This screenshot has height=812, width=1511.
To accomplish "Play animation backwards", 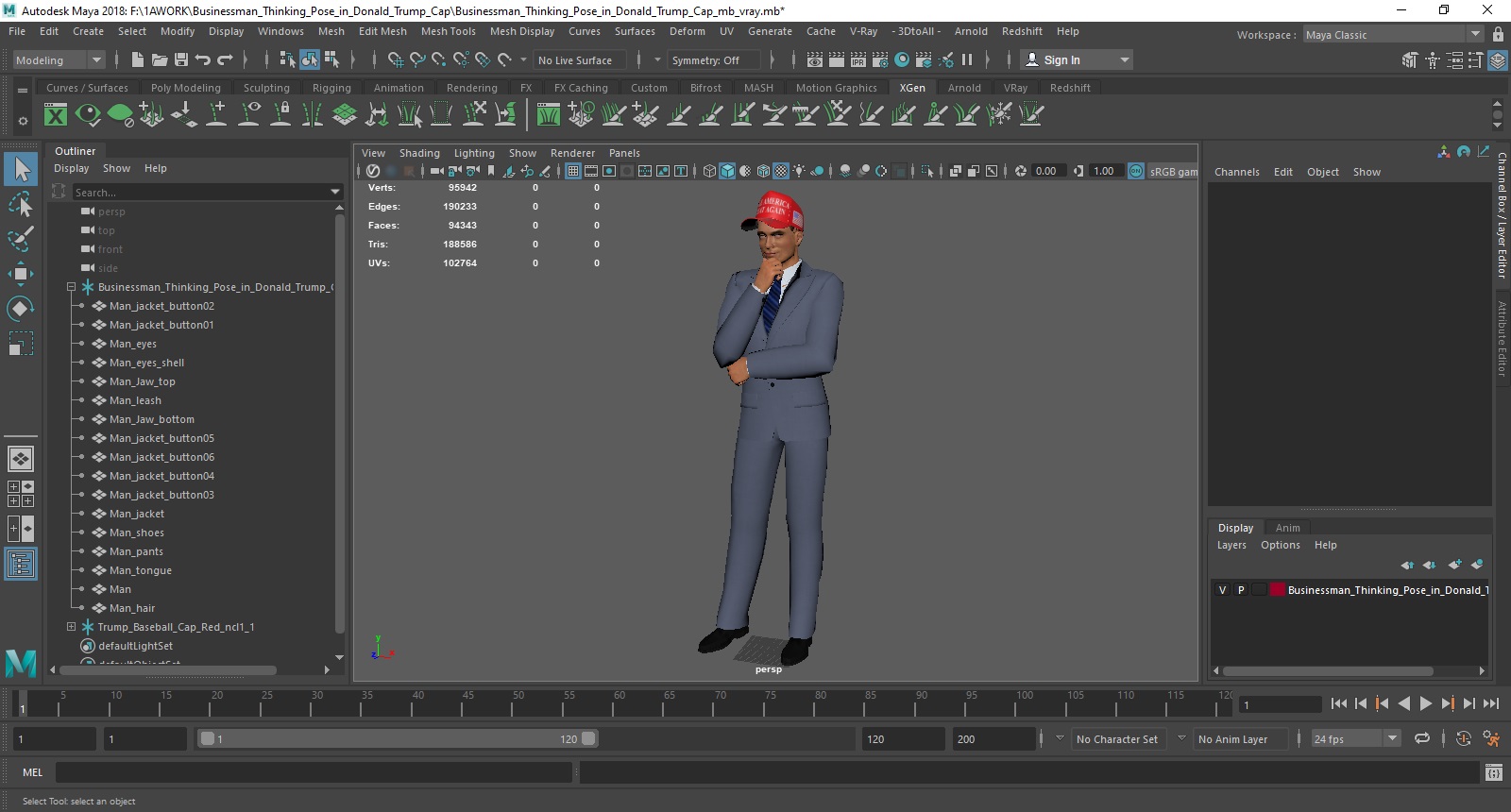I will tap(1403, 703).
